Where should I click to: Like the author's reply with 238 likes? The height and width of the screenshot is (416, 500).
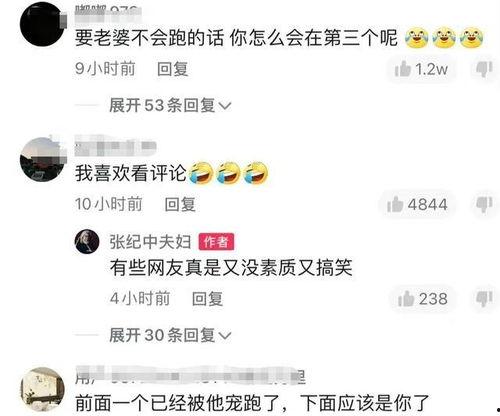(x=423, y=298)
